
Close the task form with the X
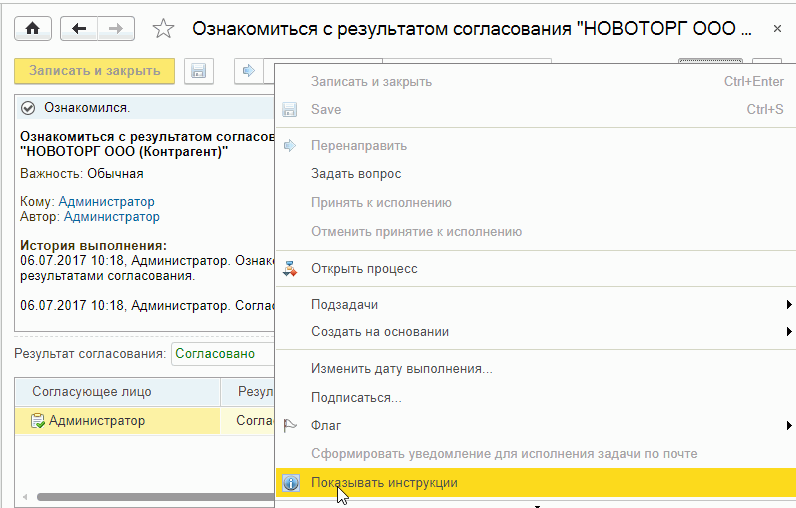click(x=777, y=29)
